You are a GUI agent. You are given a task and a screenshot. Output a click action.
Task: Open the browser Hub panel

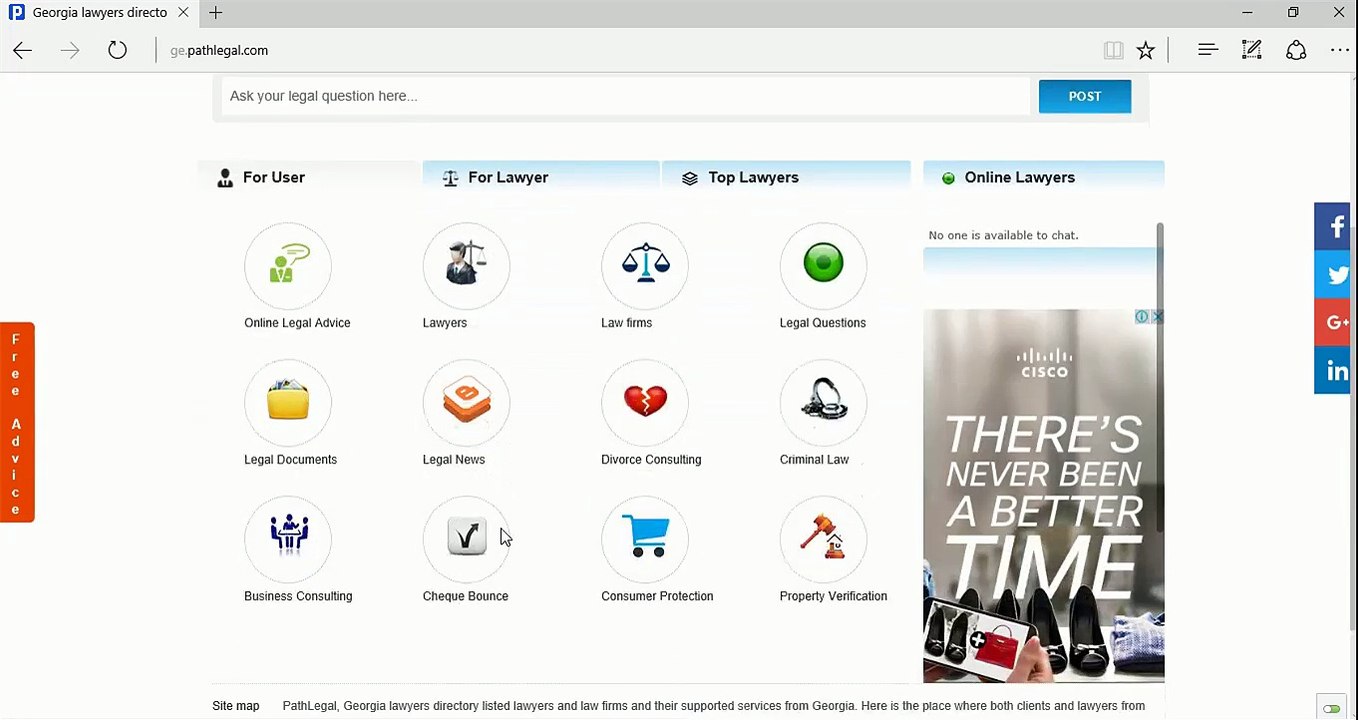pyautogui.click(x=1208, y=50)
